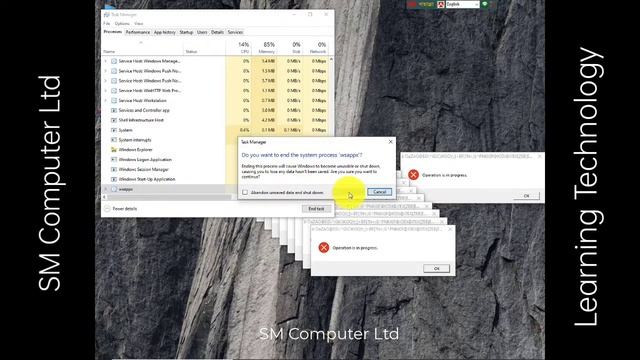
Task: Click the End task button
Action: (x=316, y=209)
